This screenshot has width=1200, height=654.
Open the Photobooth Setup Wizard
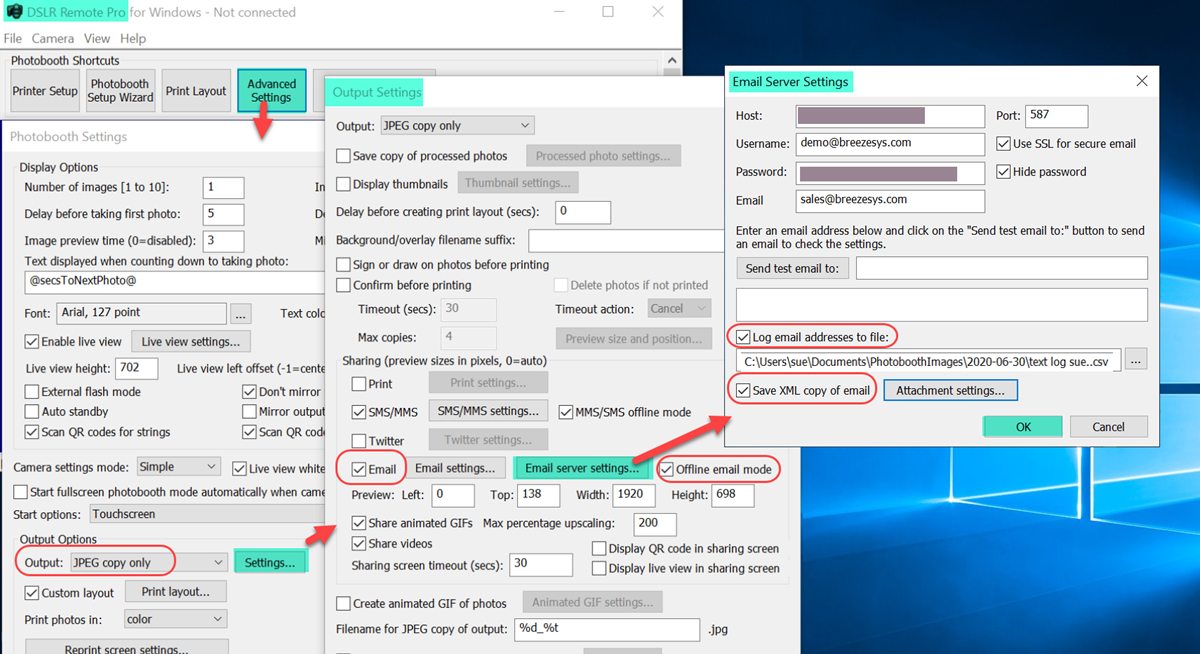point(120,91)
